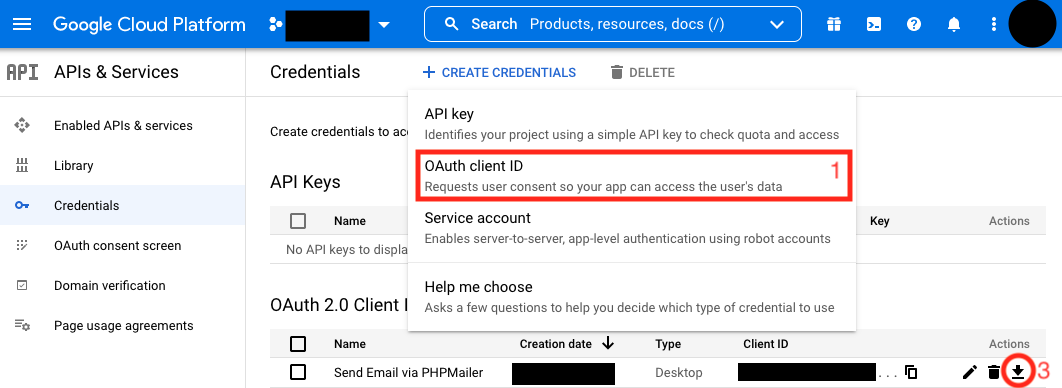Click CREATE CREDENTIALS button

tap(499, 72)
